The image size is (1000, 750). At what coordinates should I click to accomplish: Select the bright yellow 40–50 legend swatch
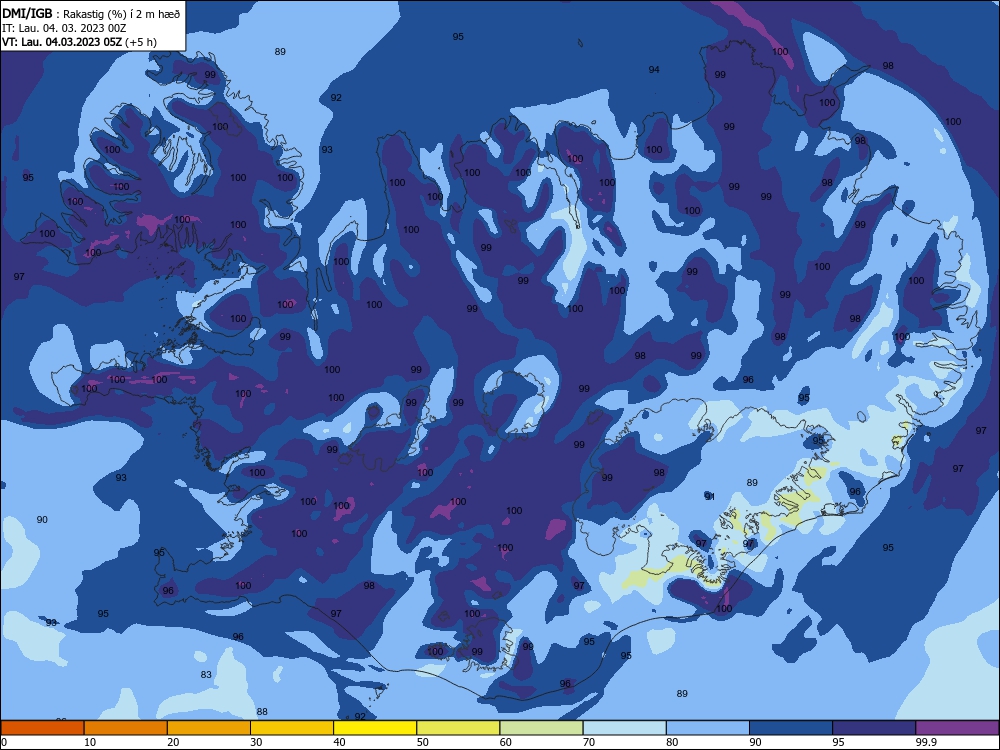click(375, 728)
